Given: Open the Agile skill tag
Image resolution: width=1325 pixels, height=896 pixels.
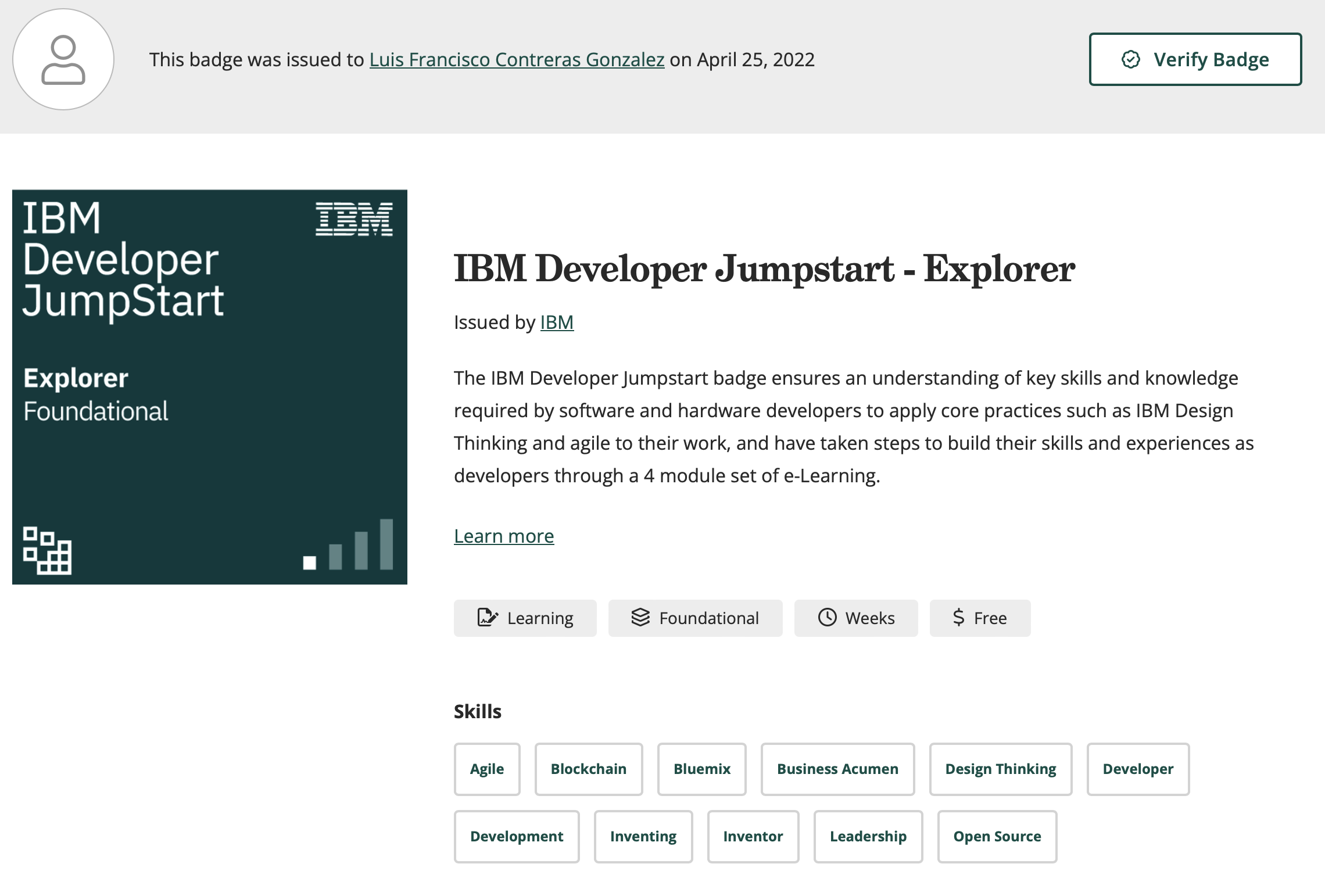Looking at the screenshot, I should tap(487, 769).
